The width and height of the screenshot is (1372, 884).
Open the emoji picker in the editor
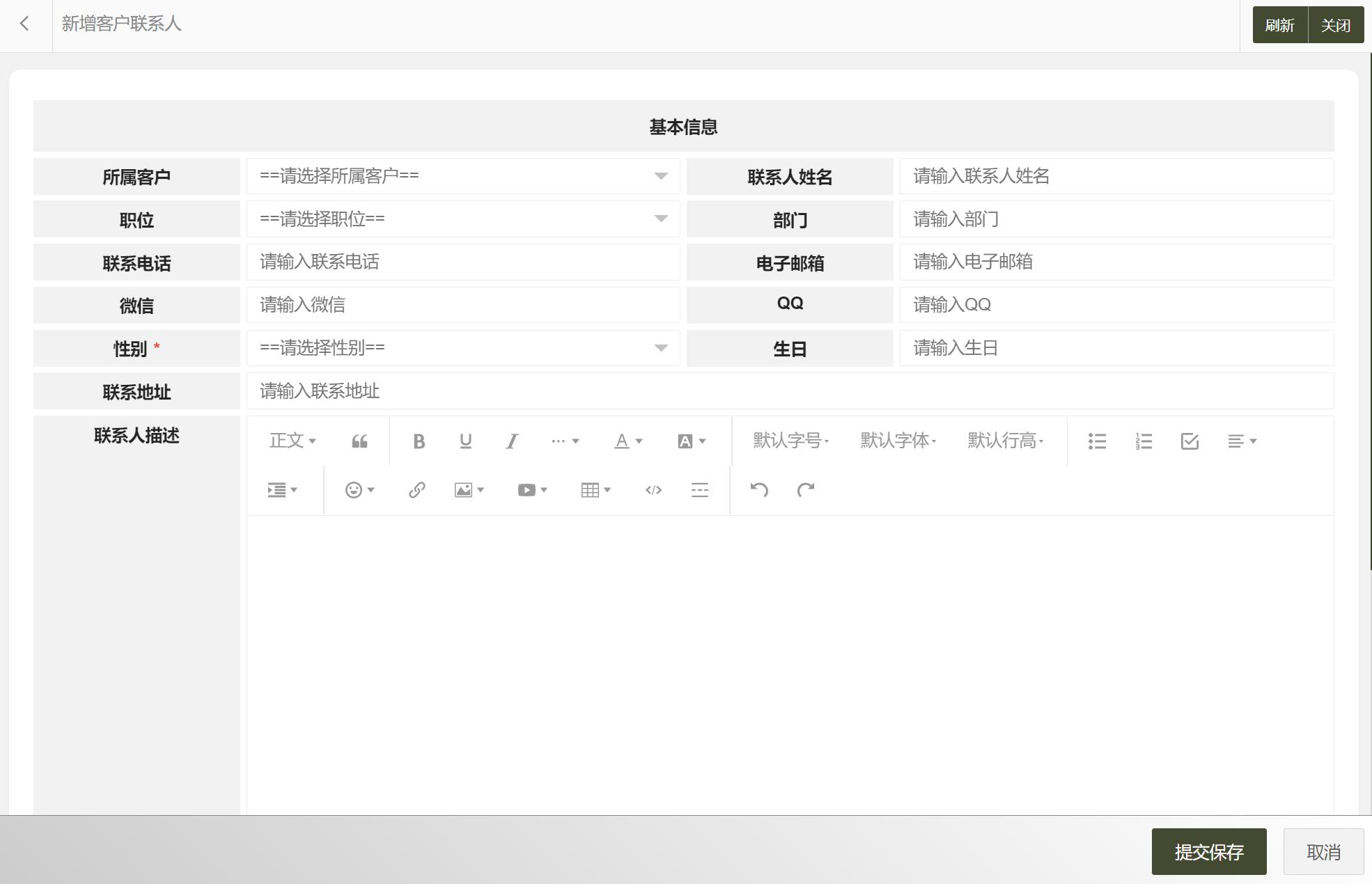[x=354, y=489]
